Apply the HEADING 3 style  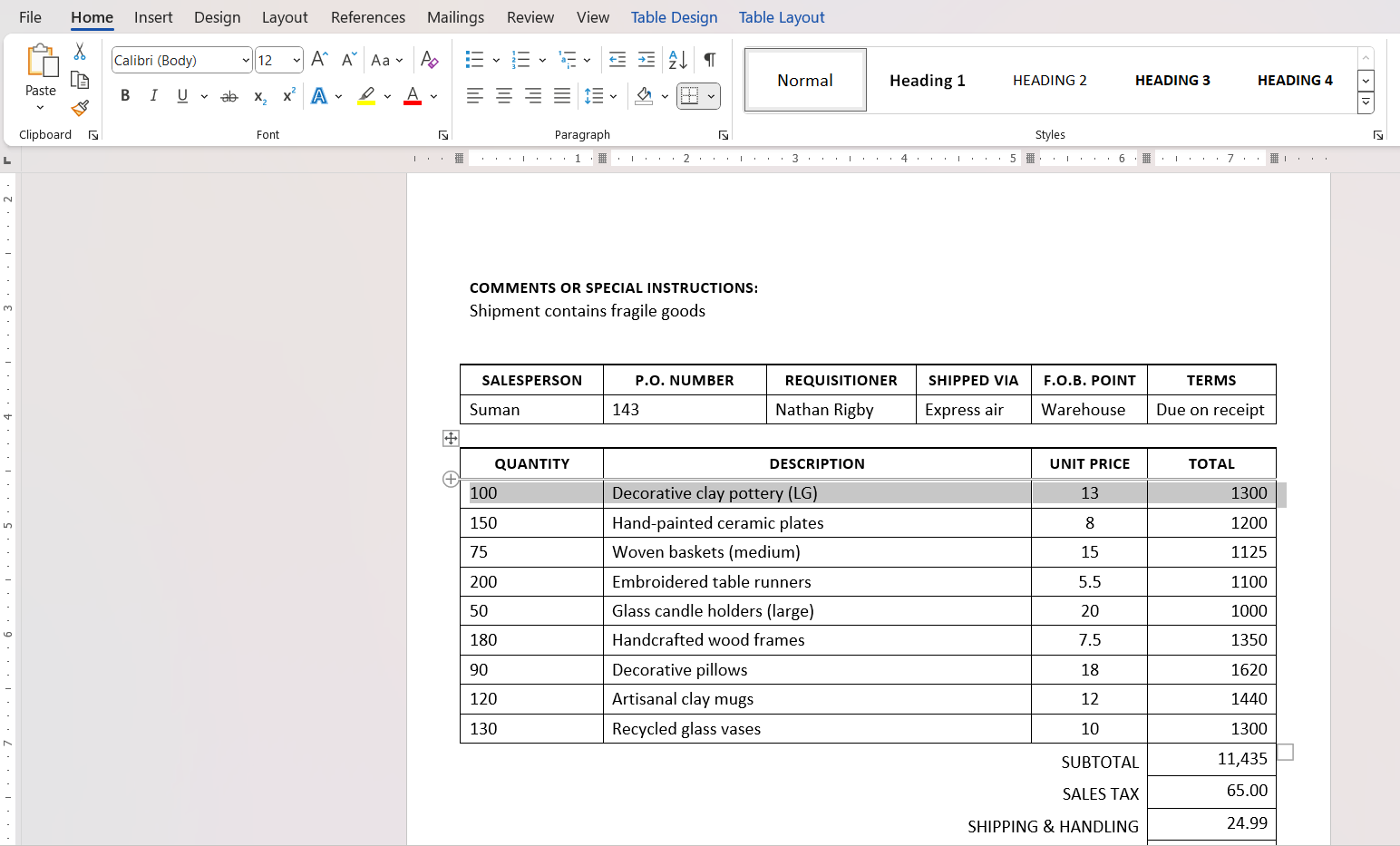(x=1172, y=80)
